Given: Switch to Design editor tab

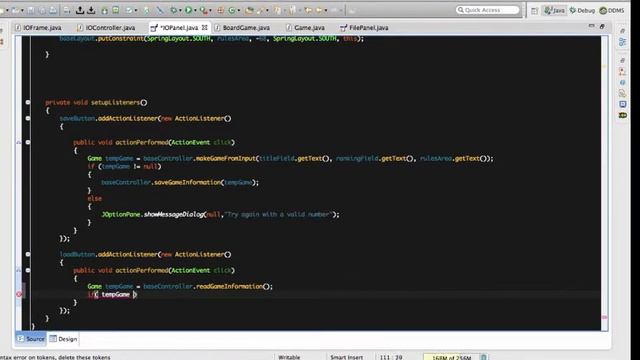Looking at the screenshot, I should pos(63,339).
